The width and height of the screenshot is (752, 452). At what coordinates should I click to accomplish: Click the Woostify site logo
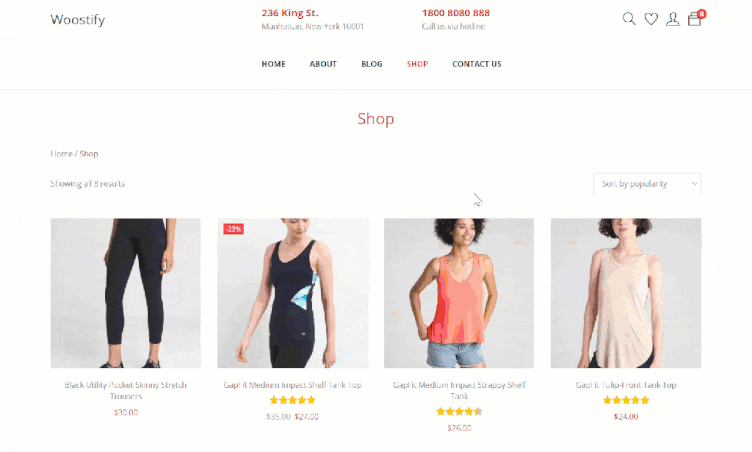click(x=78, y=19)
